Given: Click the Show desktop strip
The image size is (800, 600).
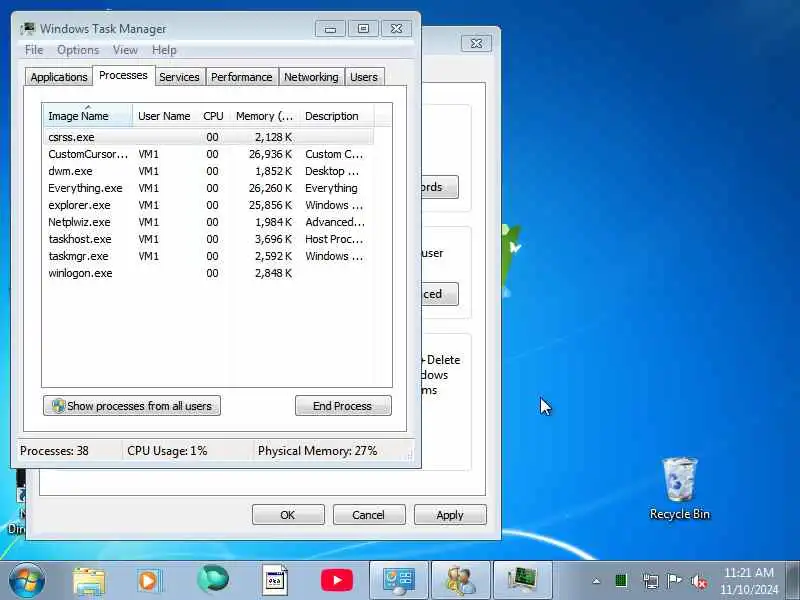Looking at the screenshot, I should (793, 581).
